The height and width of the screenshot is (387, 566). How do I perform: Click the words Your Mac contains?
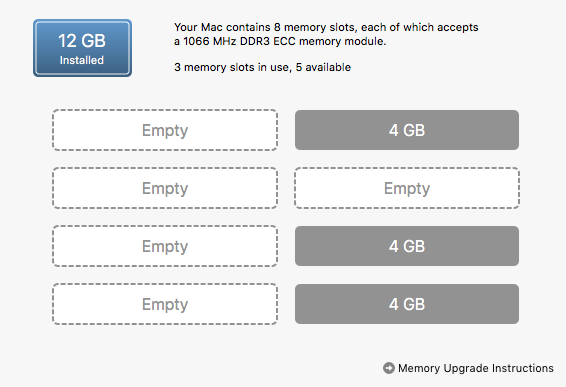[222, 27]
